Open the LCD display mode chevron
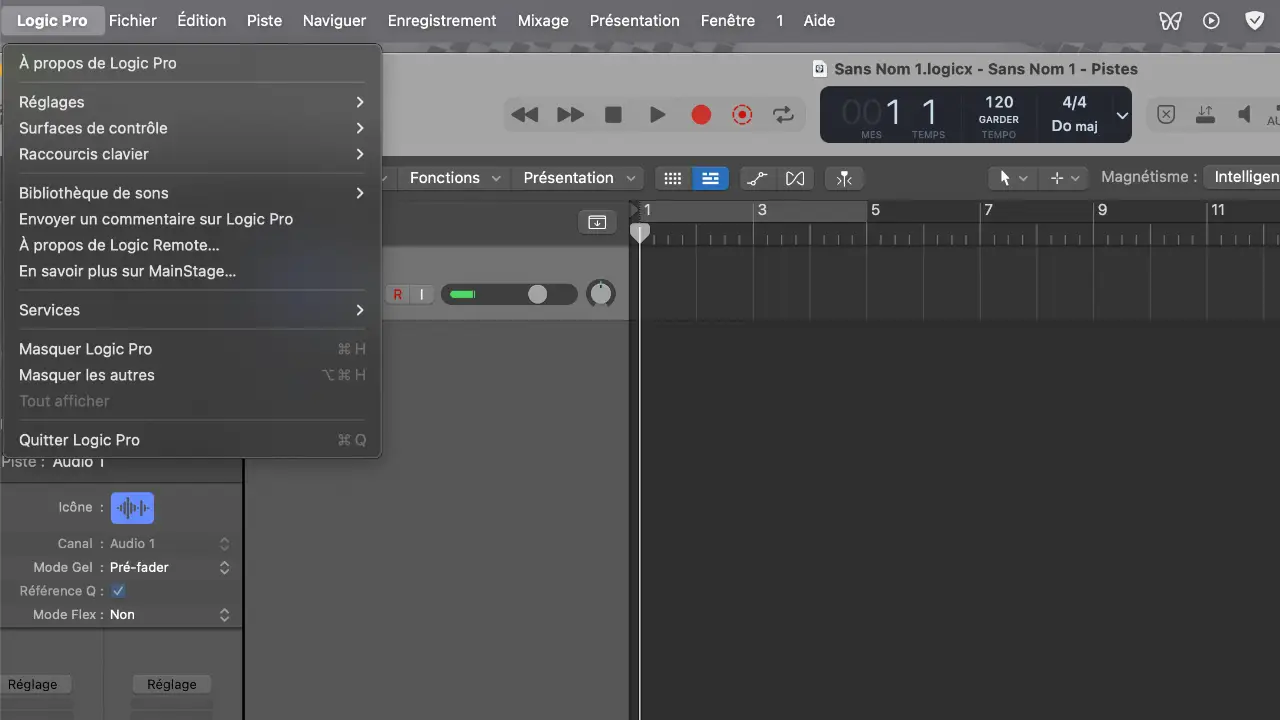Screen dimensions: 1280x720 pos(1122,115)
